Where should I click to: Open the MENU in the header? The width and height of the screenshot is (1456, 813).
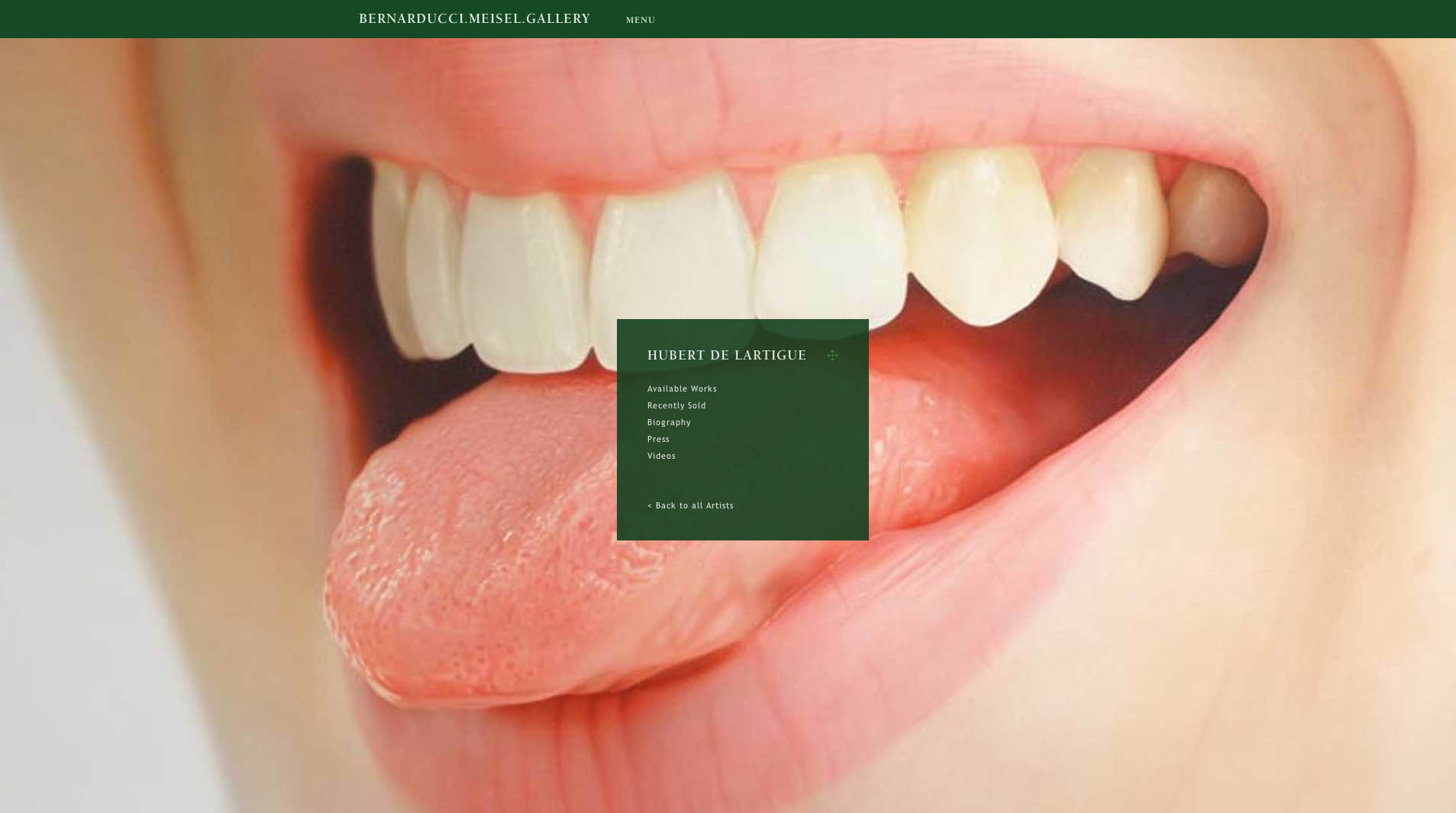pyautogui.click(x=641, y=20)
